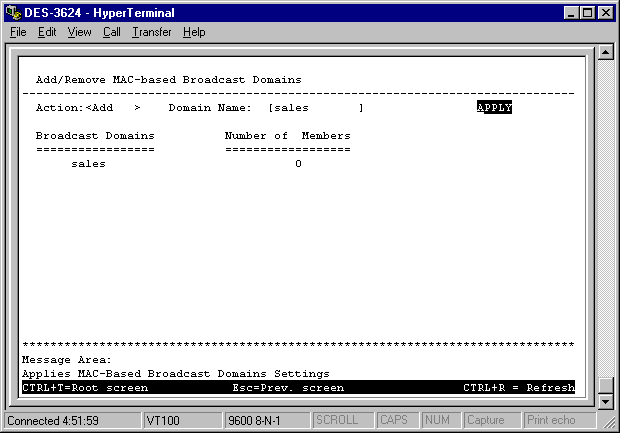Open the Edit menu
Viewport: 620px width, 433px height.
47,32
